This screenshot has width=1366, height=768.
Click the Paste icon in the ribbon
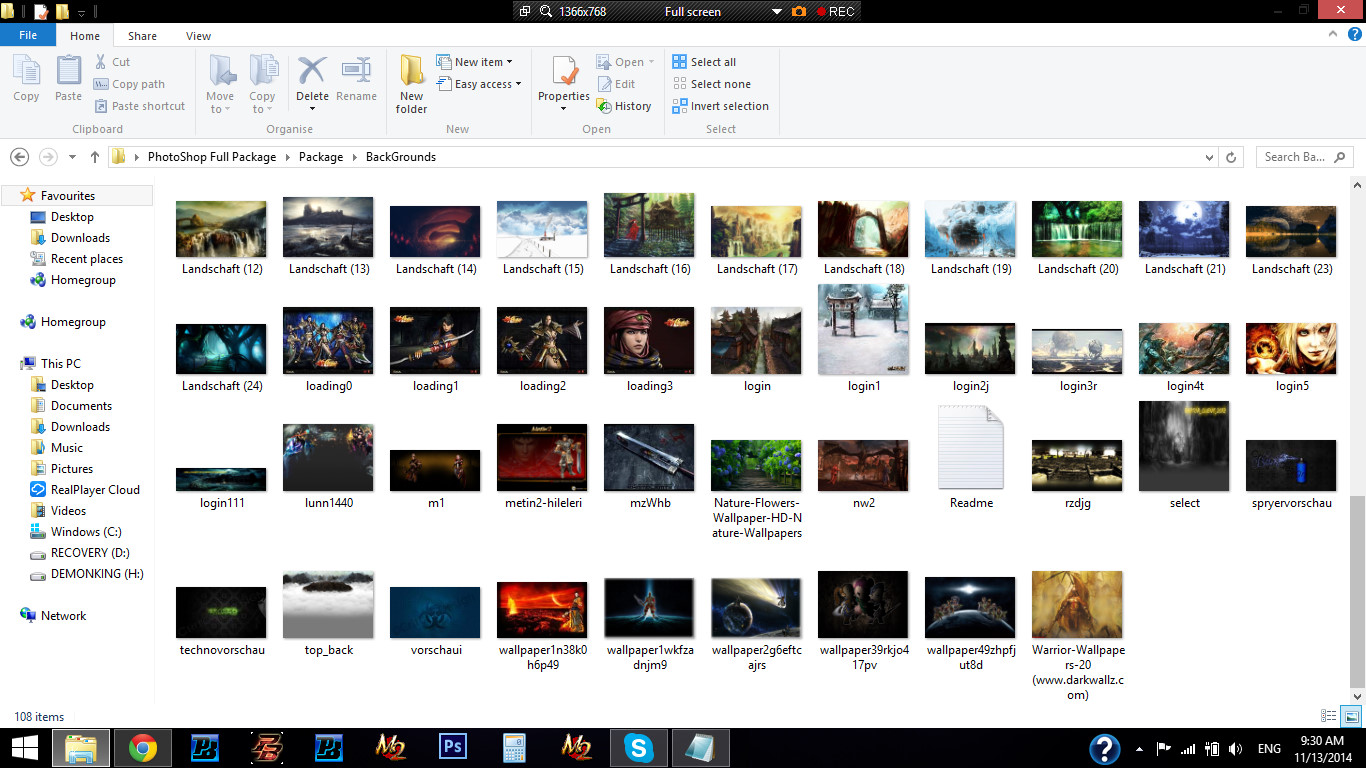click(68, 79)
